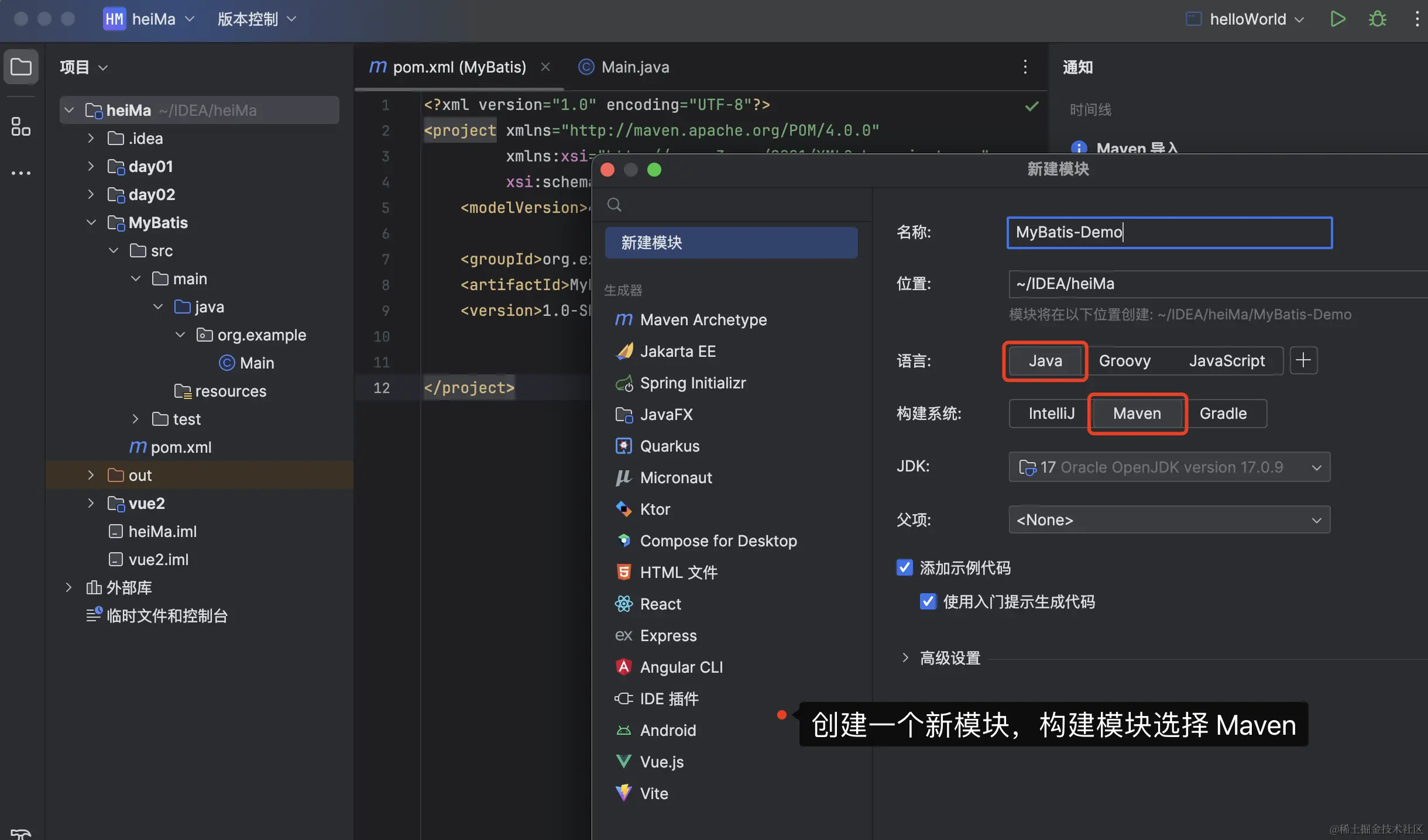Screen dimensions: 1428x840
Task: Open the main IDE options menu
Action: [x=1417, y=19]
